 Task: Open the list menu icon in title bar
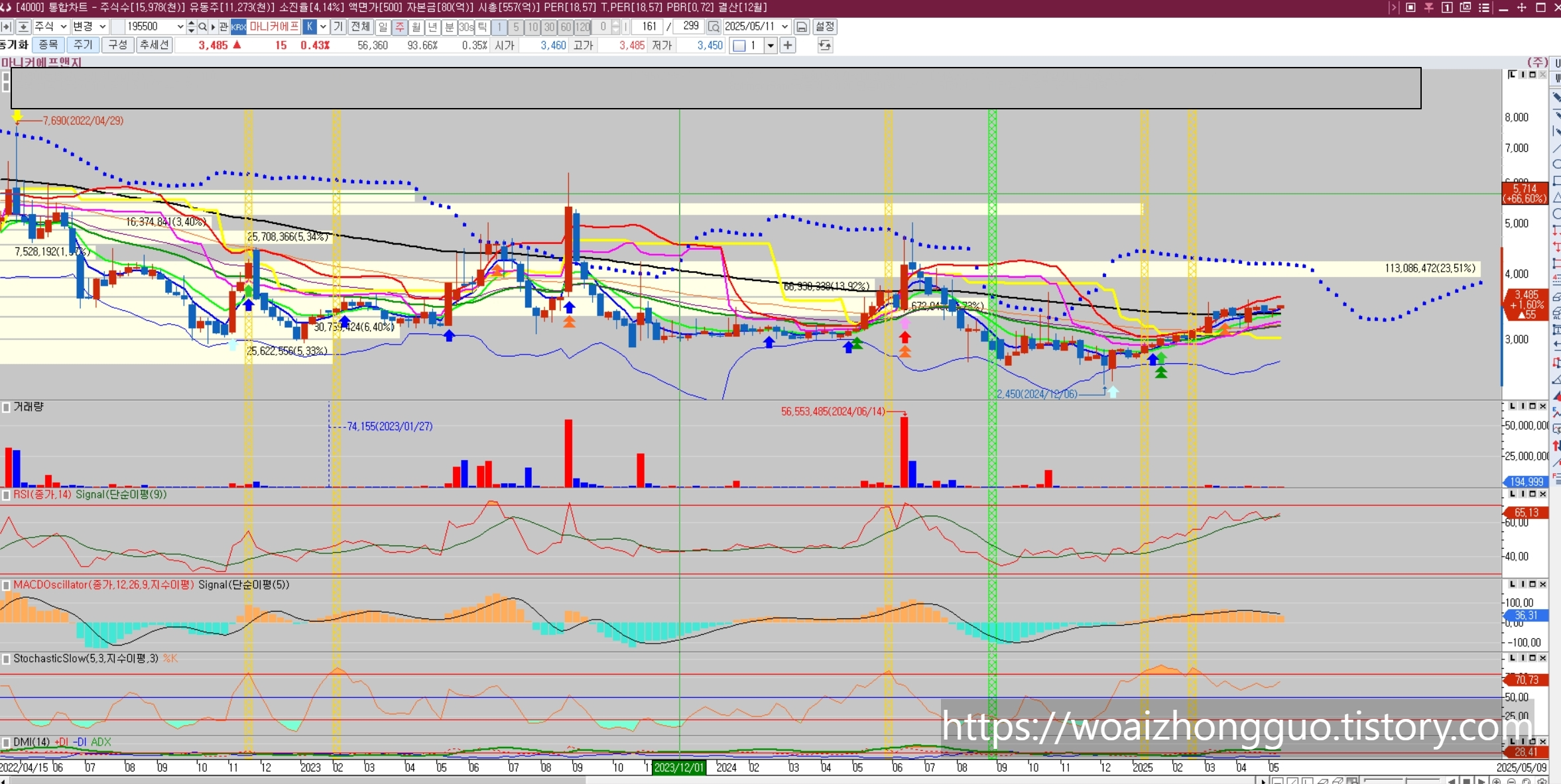pyautogui.click(x=1484, y=7)
